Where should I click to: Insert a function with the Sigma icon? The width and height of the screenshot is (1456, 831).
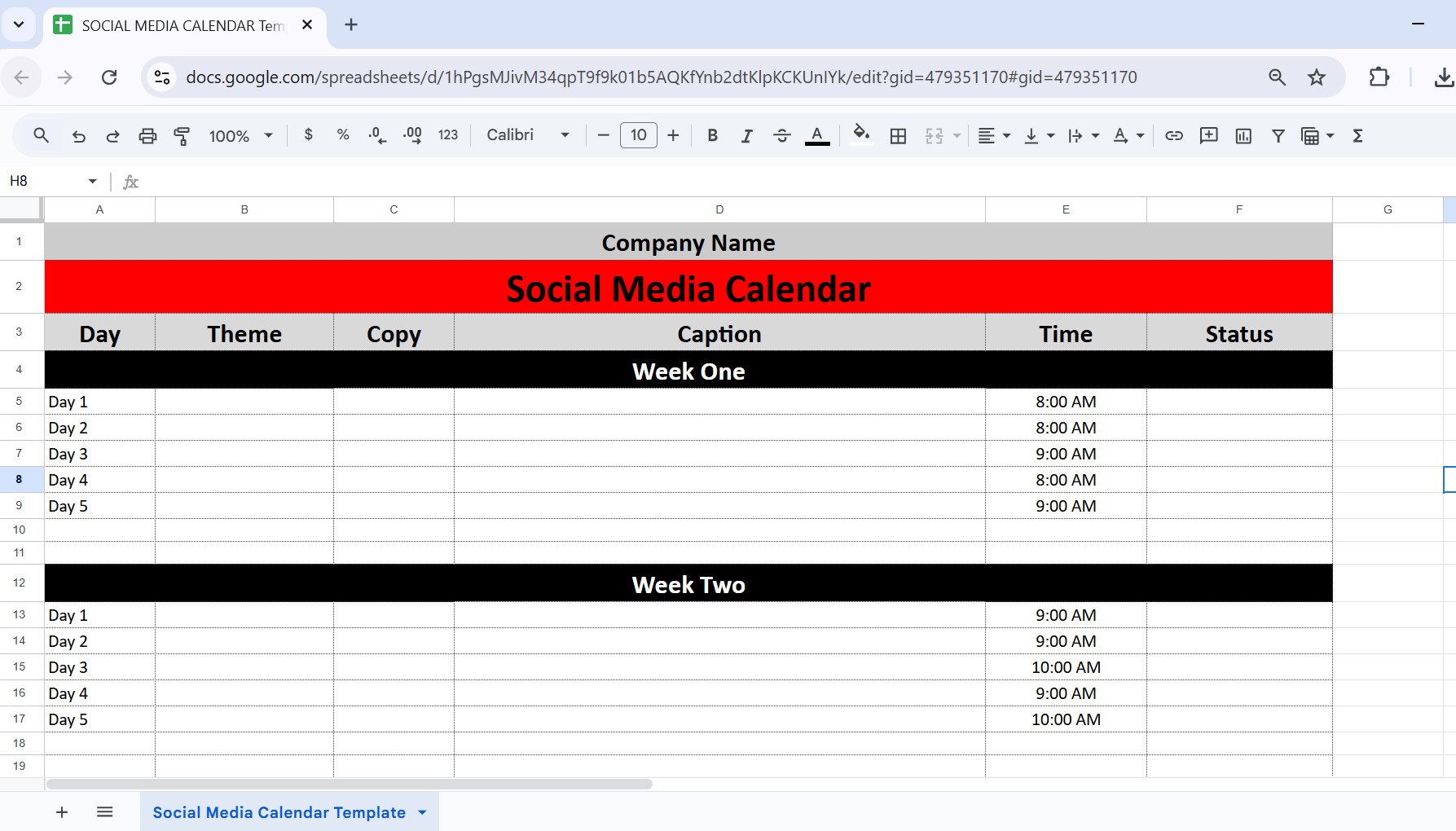pos(1357,135)
